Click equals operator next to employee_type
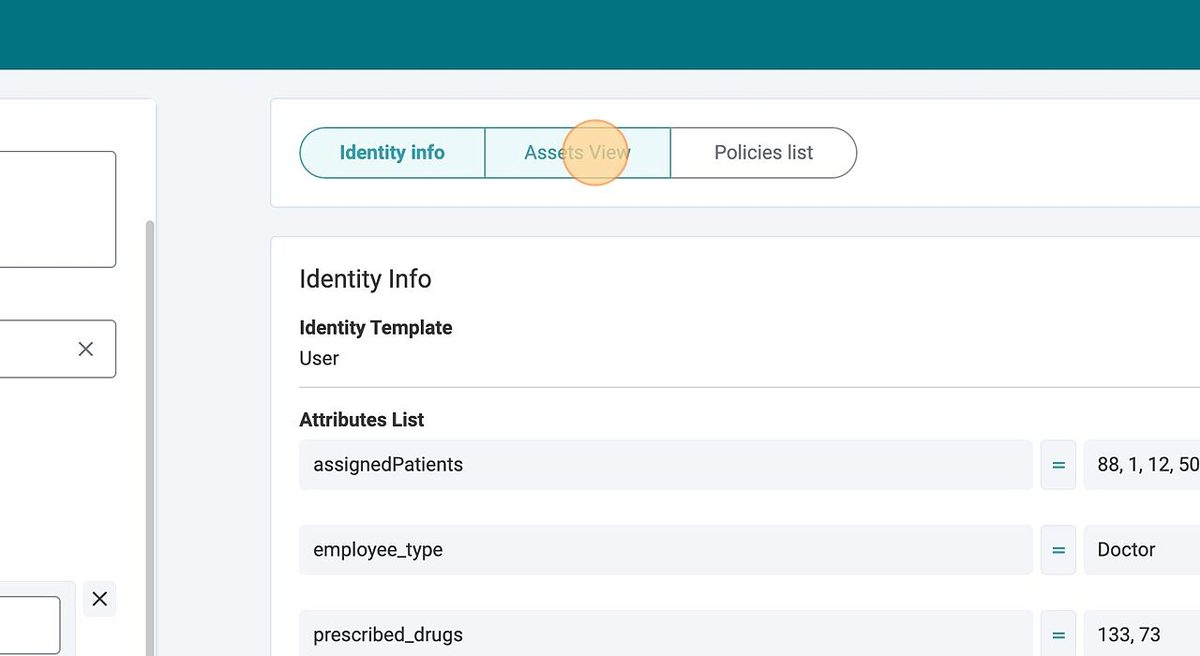 pos(1058,550)
